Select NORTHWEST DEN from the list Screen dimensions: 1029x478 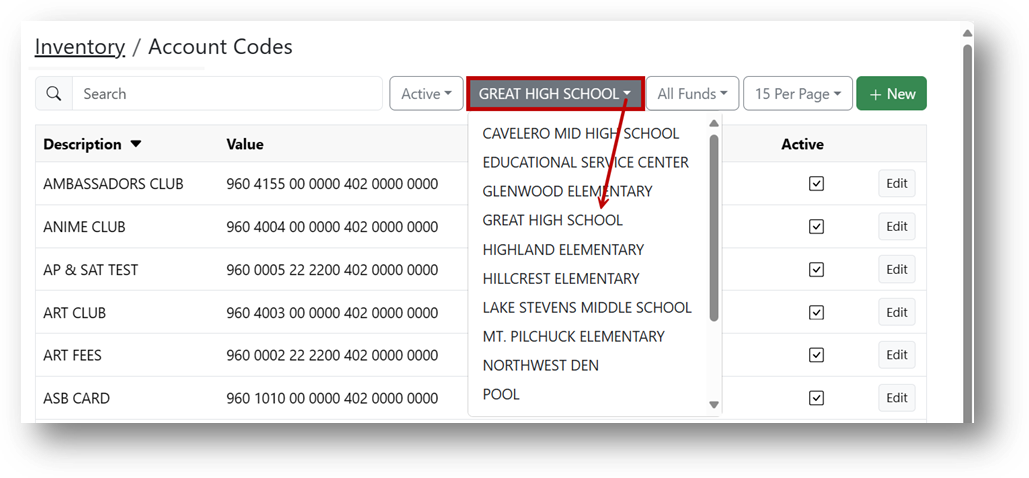[541, 365]
